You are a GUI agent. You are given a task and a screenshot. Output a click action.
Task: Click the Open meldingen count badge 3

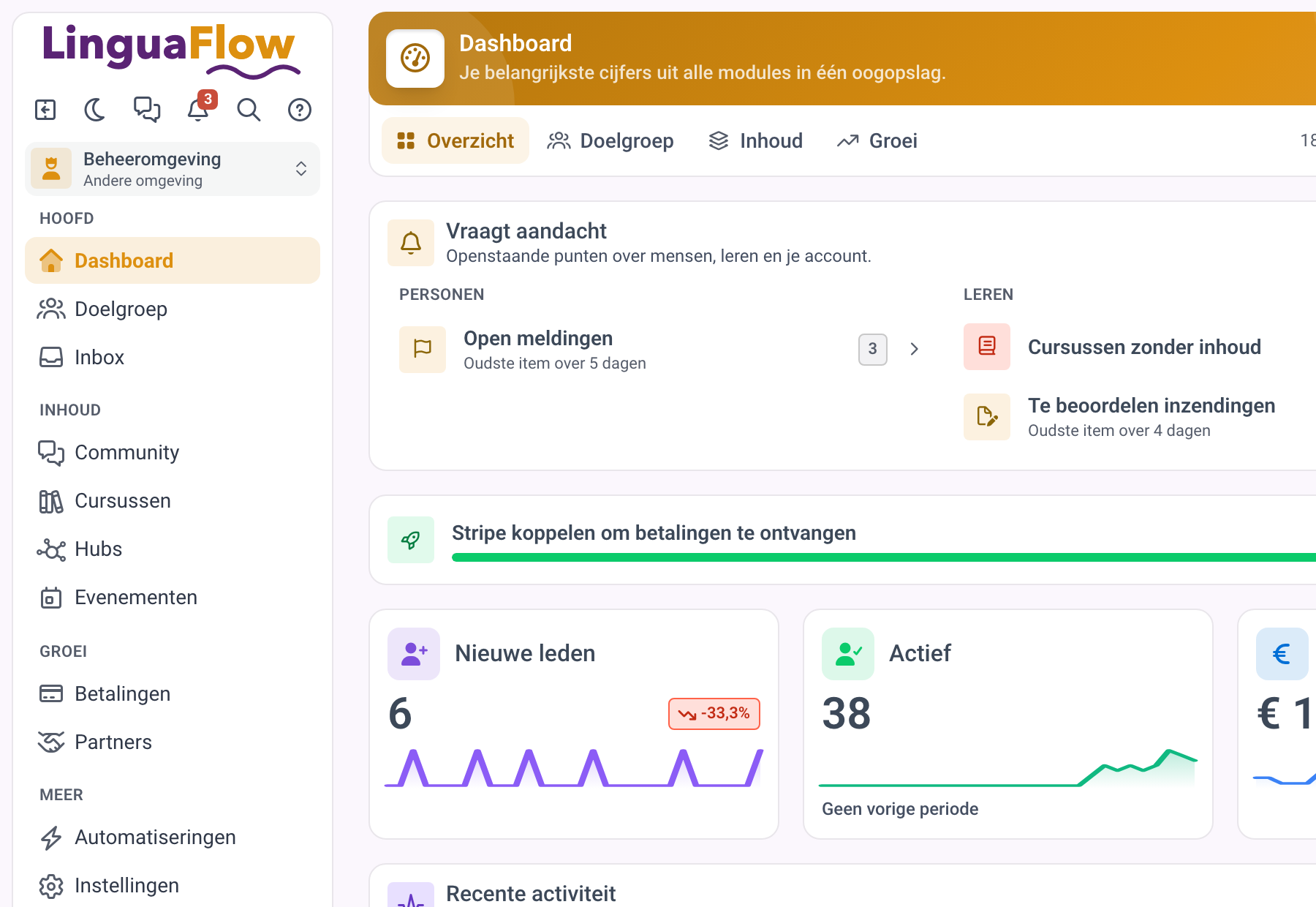click(x=872, y=349)
